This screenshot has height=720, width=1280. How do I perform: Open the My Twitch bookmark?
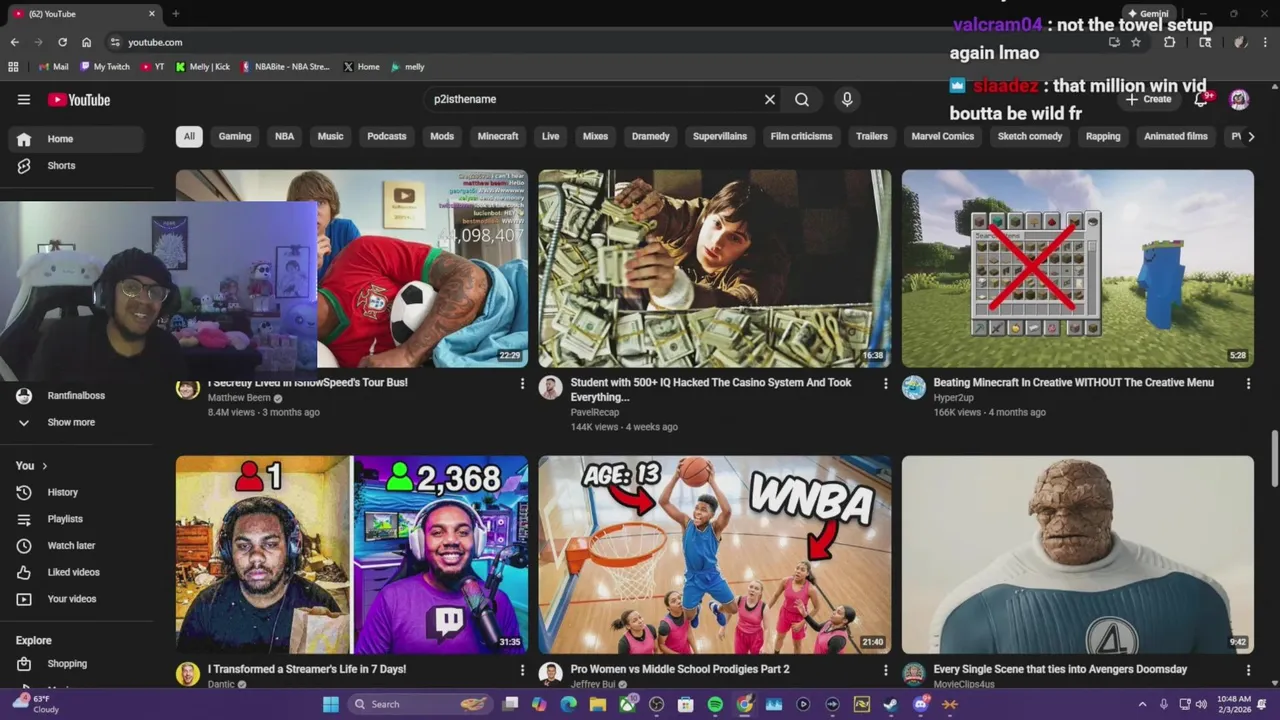[x=105, y=67]
